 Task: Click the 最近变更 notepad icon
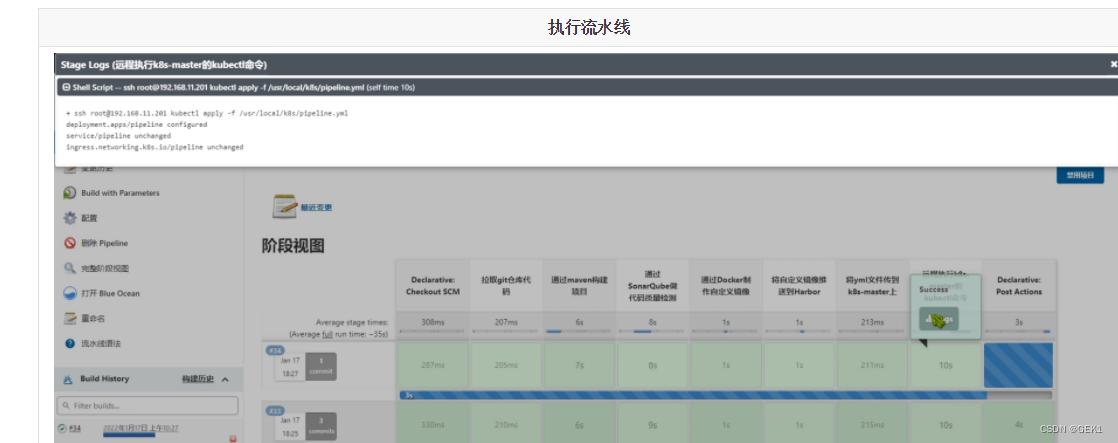pos(284,206)
